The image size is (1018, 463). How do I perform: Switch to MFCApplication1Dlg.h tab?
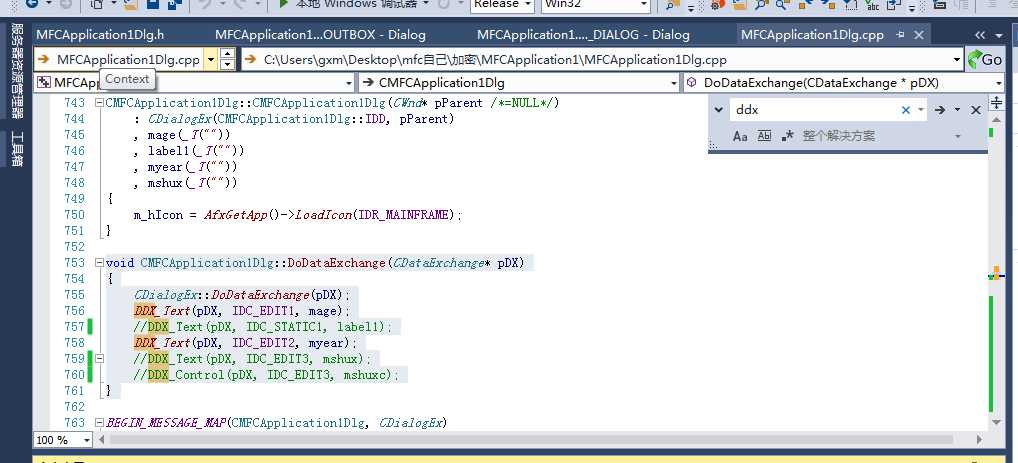[100, 34]
